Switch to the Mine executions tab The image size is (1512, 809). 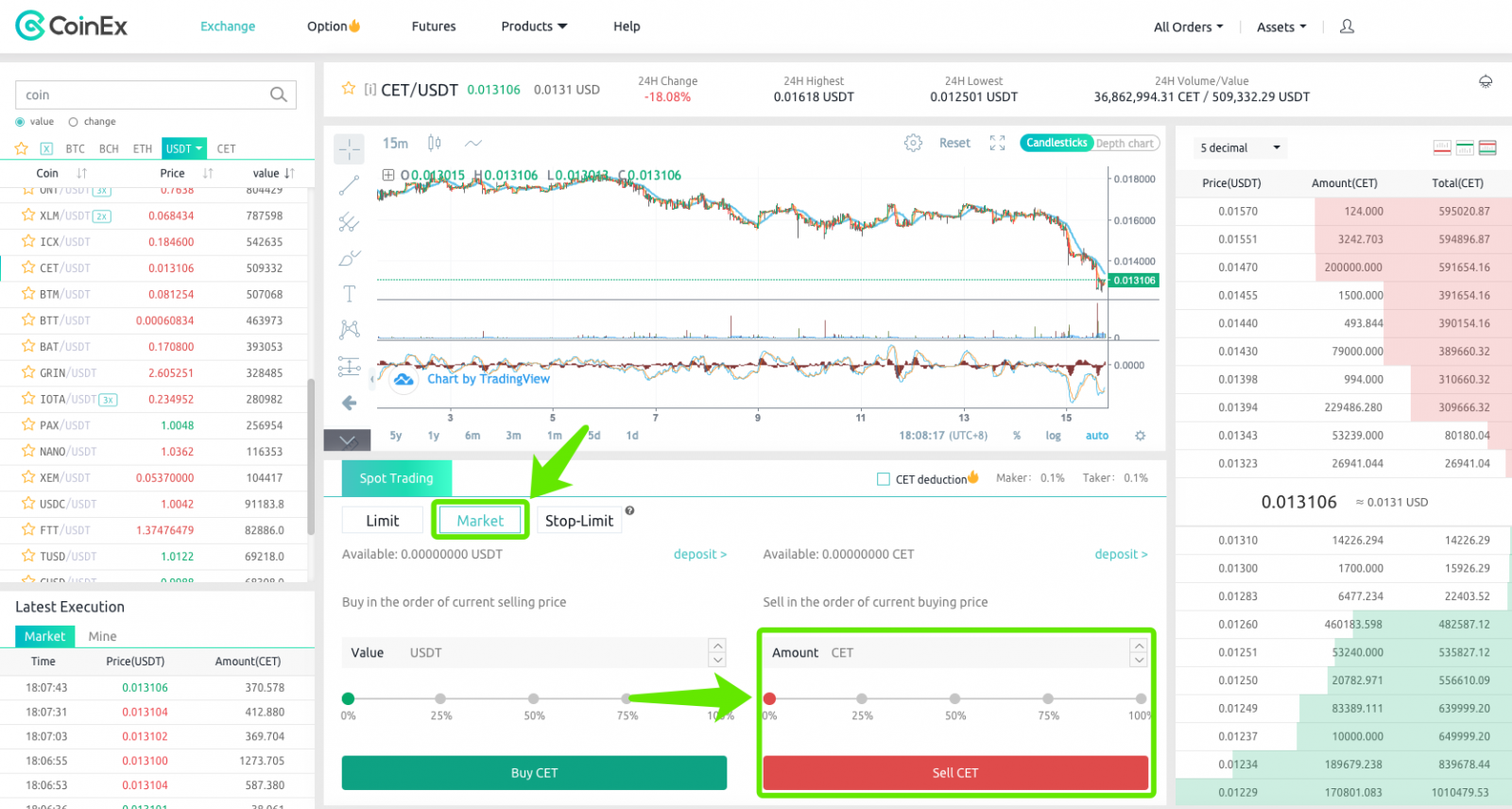pyautogui.click(x=102, y=636)
